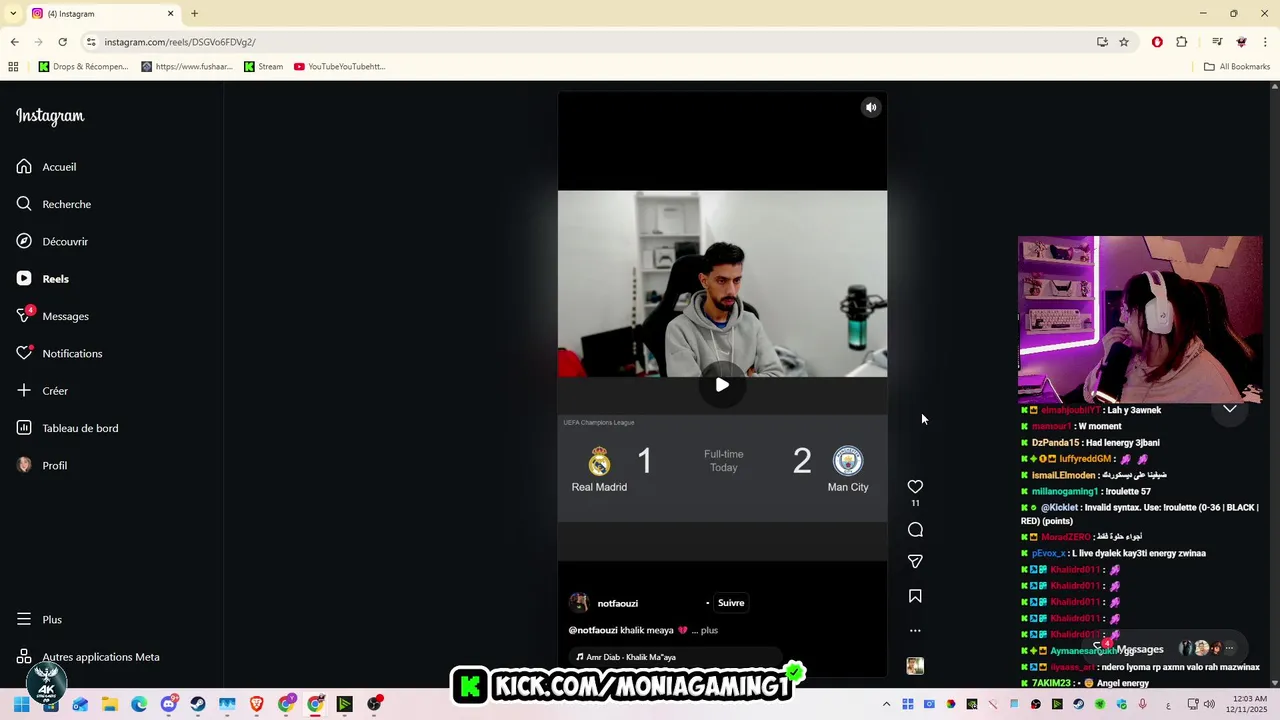Open All Bookmarks folder
The height and width of the screenshot is (720, 1280).
(1237, 67)
